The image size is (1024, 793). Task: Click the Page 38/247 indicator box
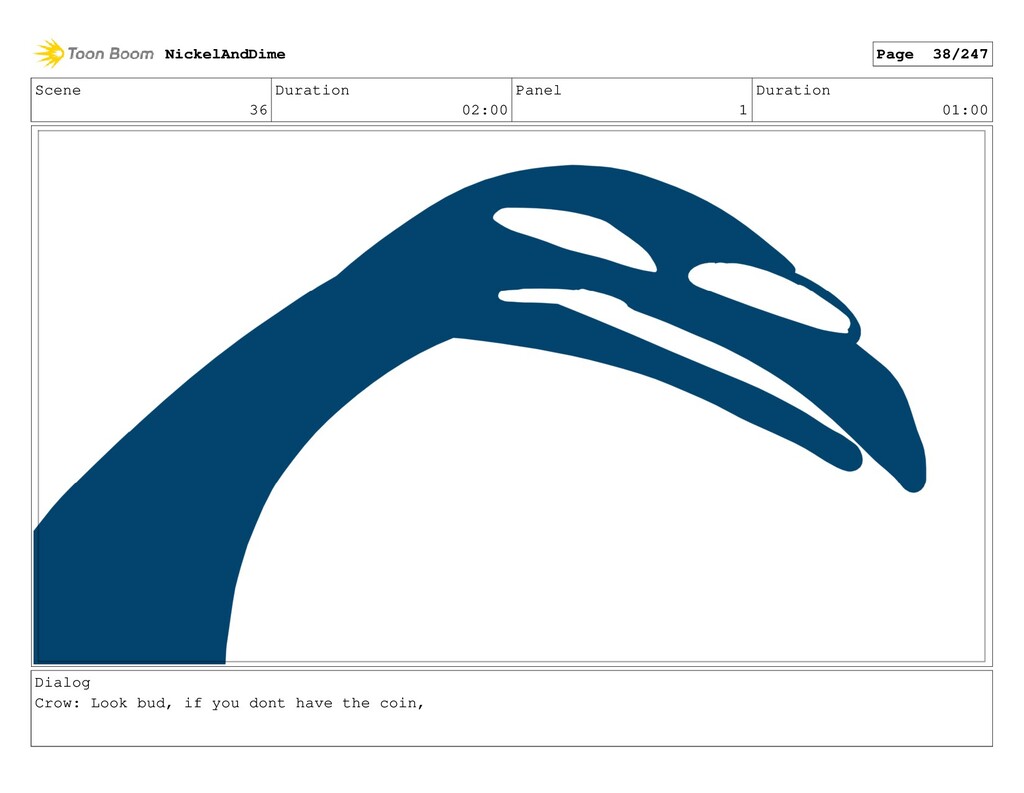click(932, 54)
